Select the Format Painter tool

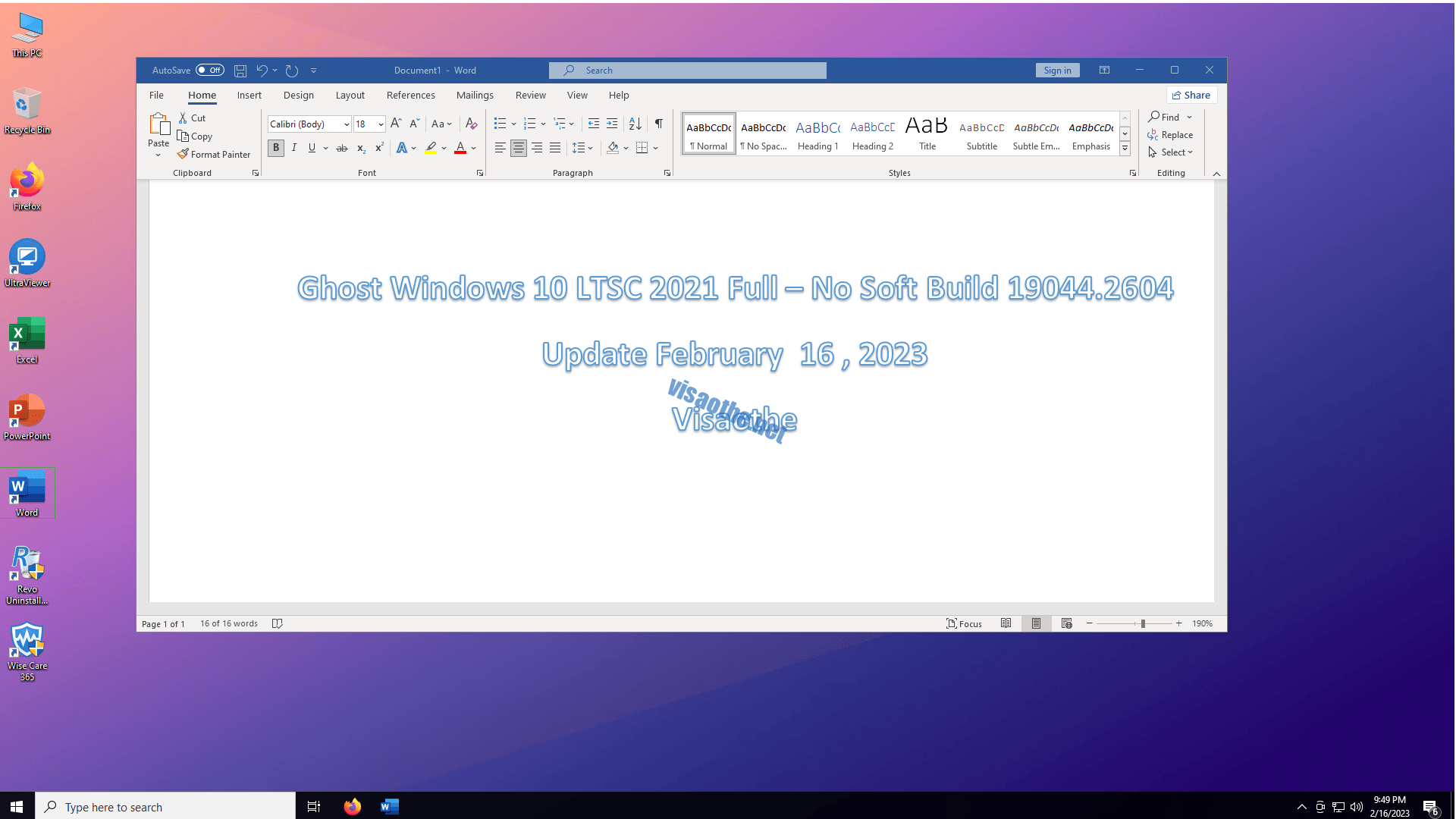point(214,154)
